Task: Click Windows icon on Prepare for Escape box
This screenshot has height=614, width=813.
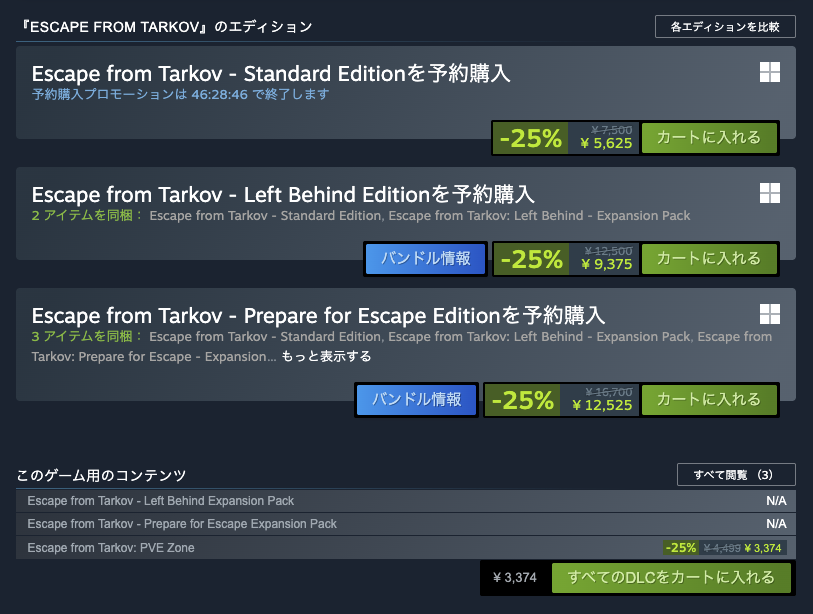Action: [x=769, y=314]
